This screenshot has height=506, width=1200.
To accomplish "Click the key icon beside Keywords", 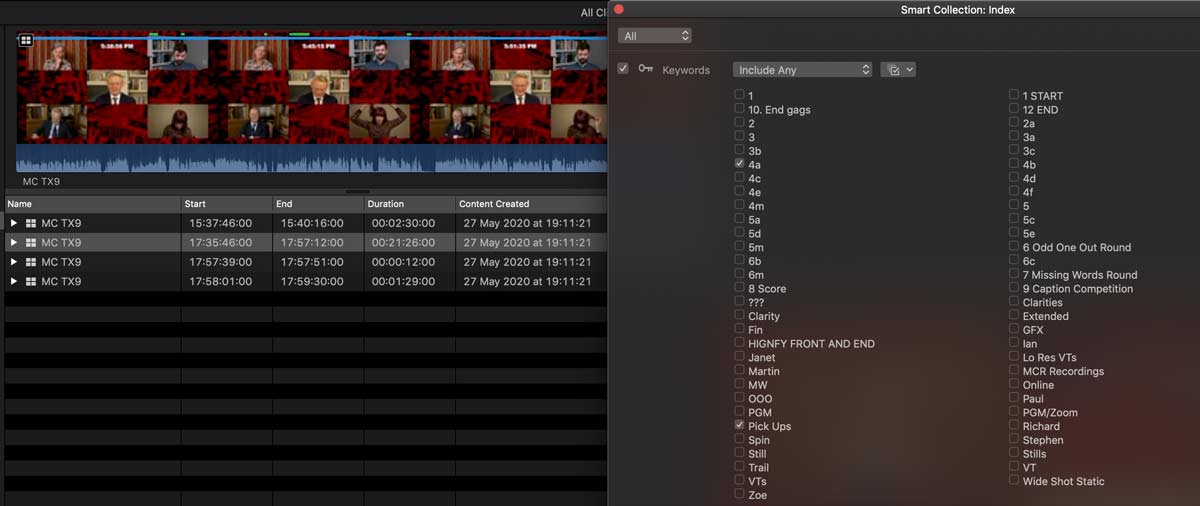I will click(645, 69).
